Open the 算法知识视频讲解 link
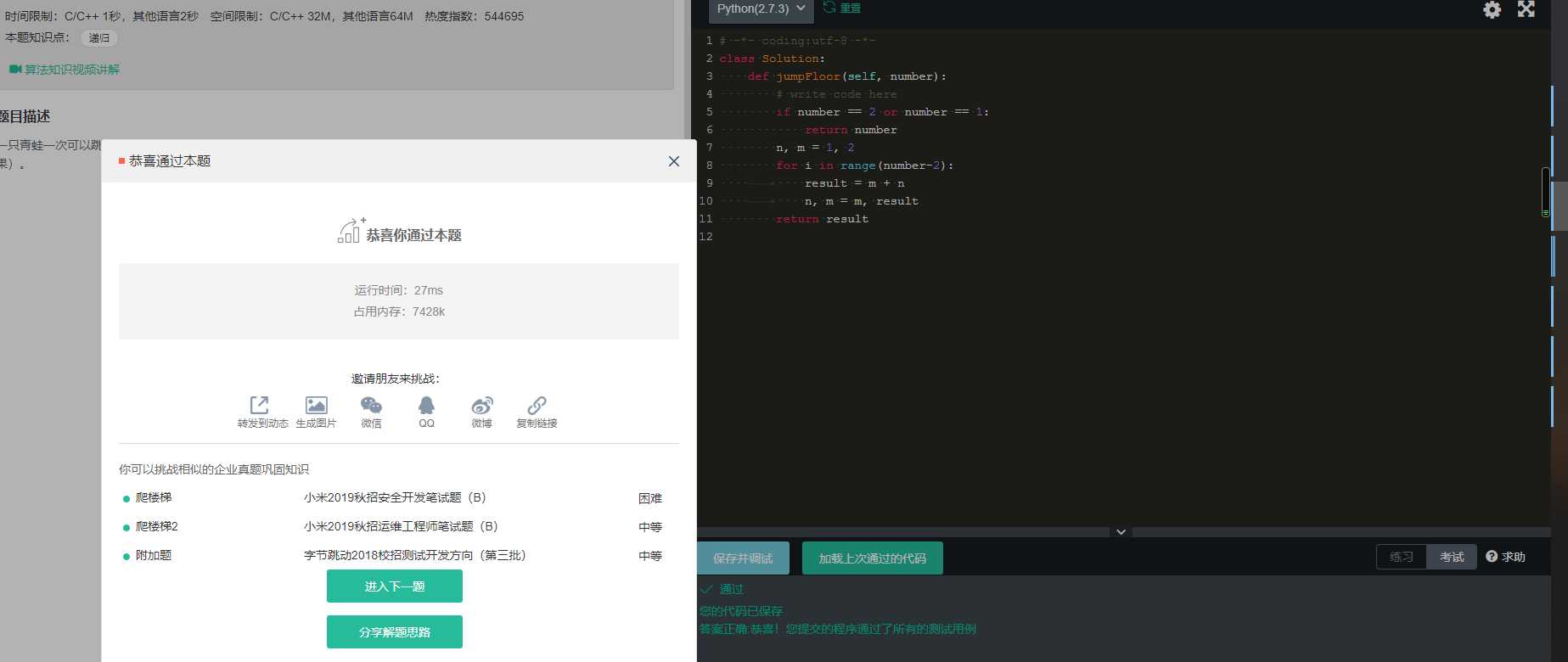The image size is (1568, 662). [72, 70]
